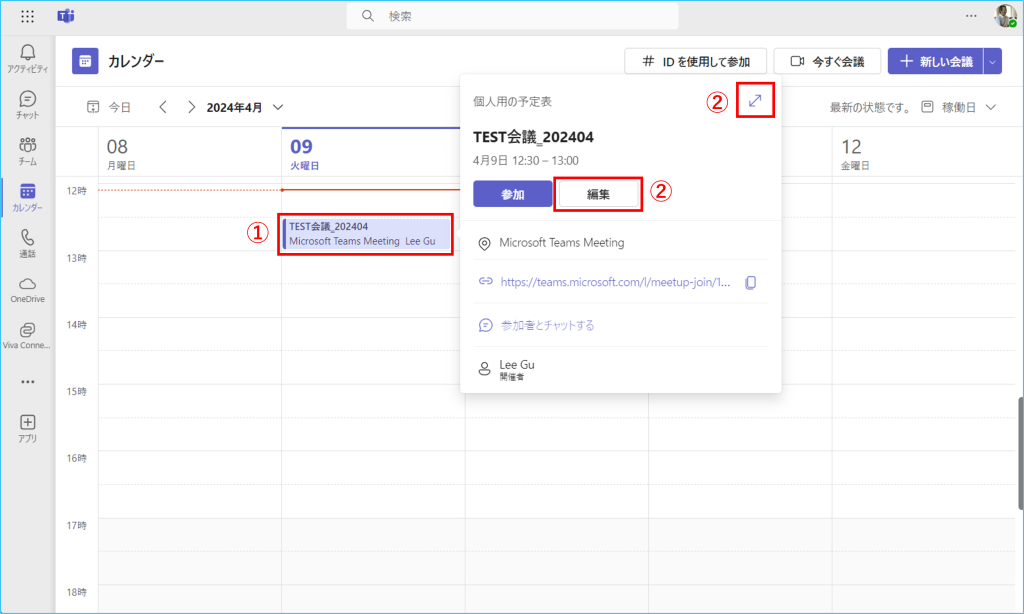Open Calls (通話) in the sidebar

coord(28,243)
